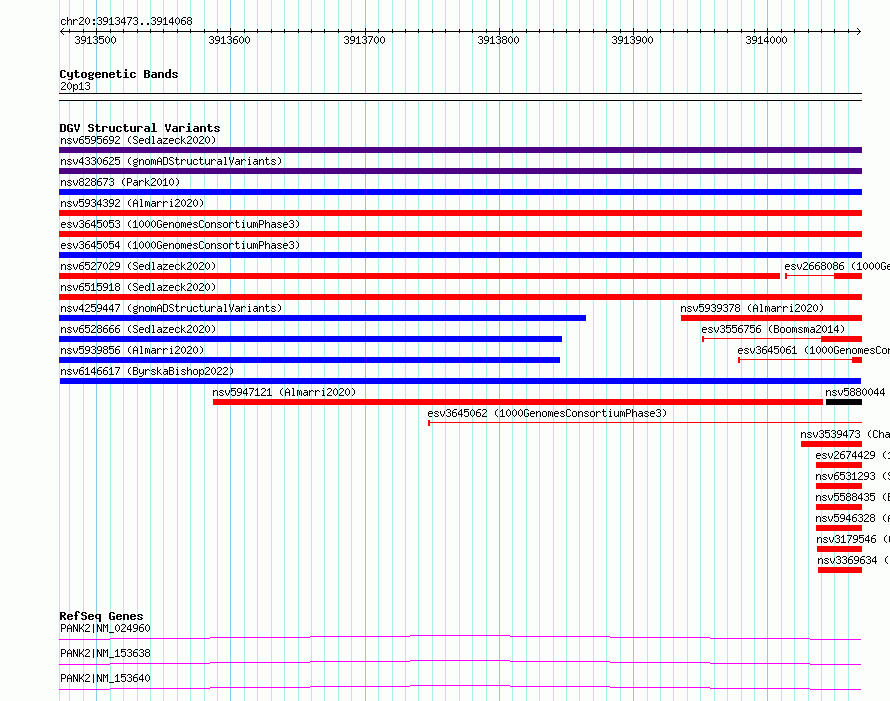The image size is (890, 701).
Task: Click the 3913700 ruler position
Action: point(364,40)
